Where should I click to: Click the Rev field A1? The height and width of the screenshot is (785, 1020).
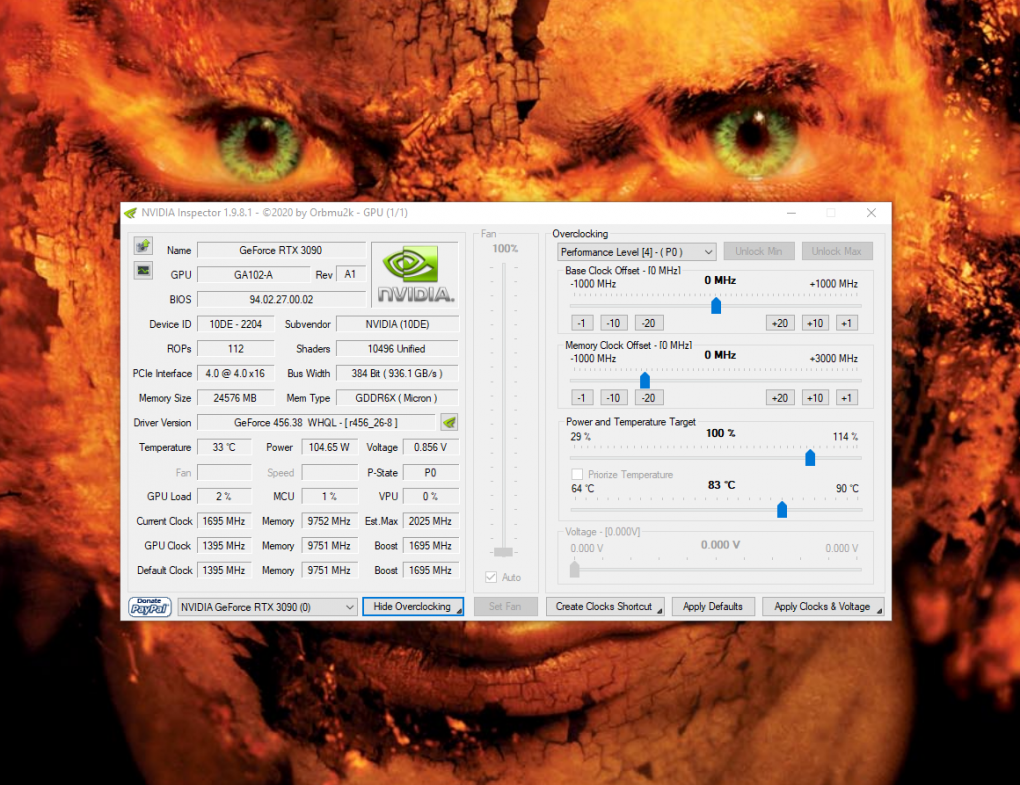point(351,274)
